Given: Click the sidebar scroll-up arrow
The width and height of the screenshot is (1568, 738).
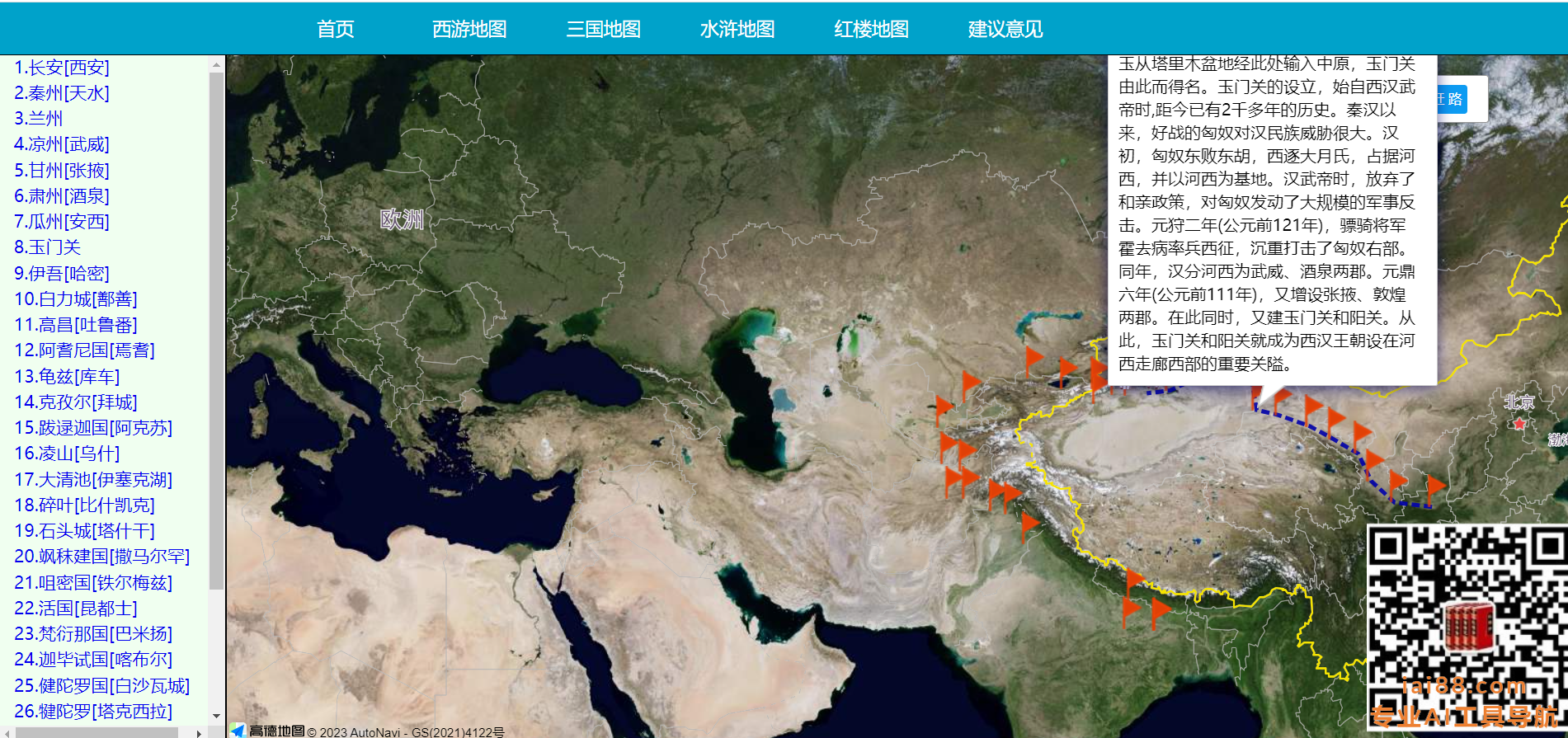Looking at the screenshot, I should [x=216, y=64].
